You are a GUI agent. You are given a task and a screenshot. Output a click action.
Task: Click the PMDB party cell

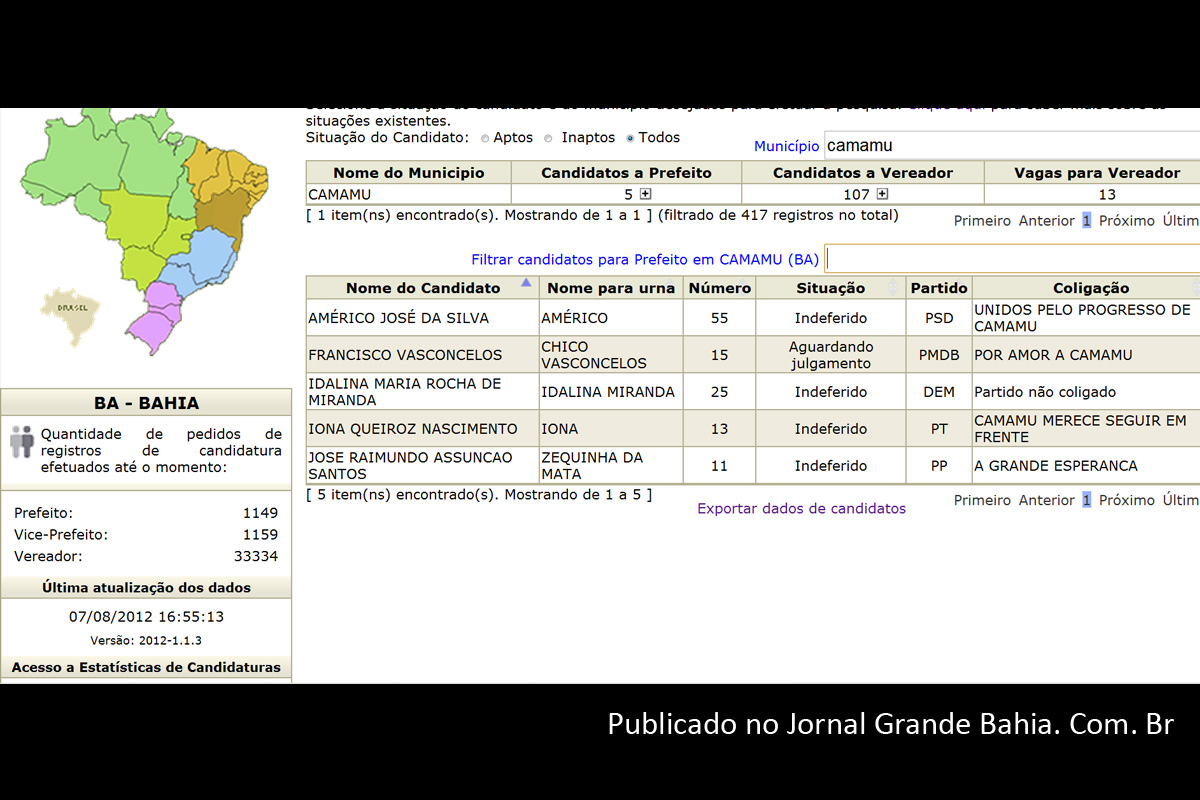pos(939,355)
